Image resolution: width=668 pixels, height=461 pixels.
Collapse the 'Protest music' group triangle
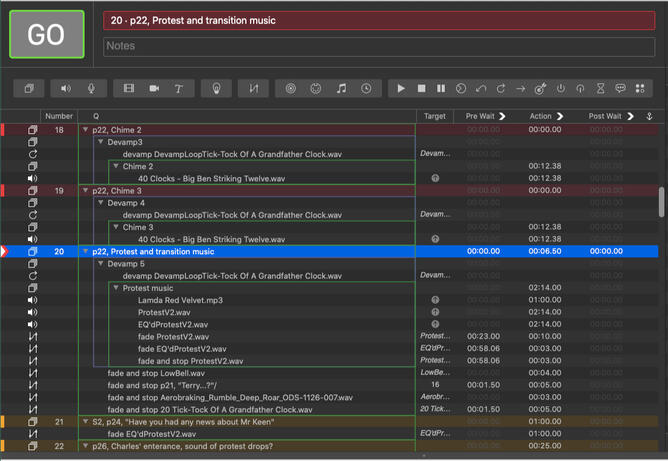115,288
